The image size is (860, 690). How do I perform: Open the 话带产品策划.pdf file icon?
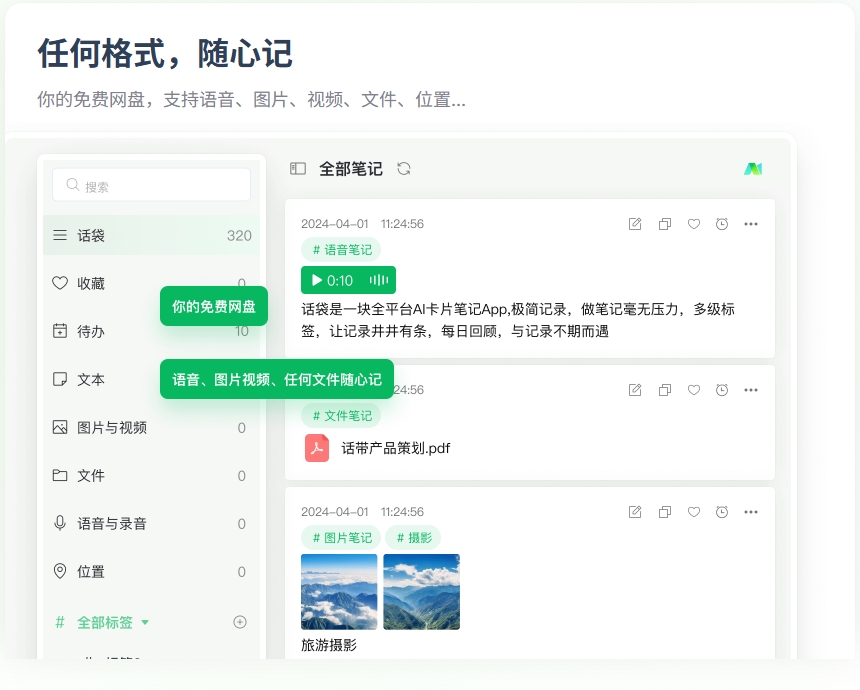pos(317,448)
